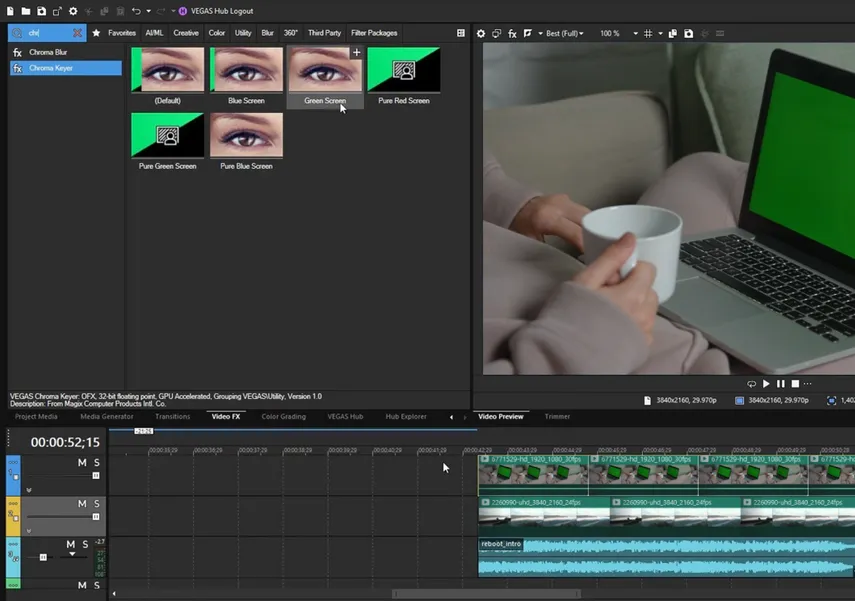Image resolution: width=855 pixels, height=601 pixels.
Task: Mute audio track 3
Action: (x=70, y=544)
